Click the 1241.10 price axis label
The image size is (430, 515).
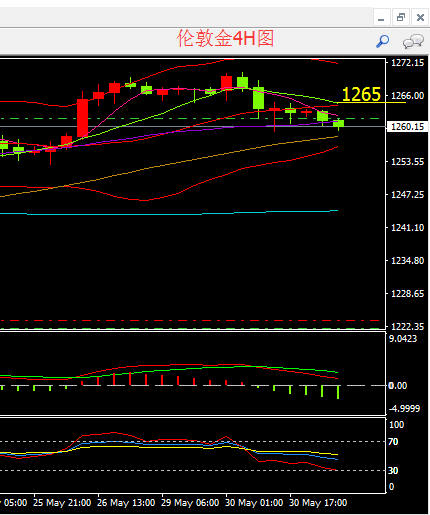407,228
